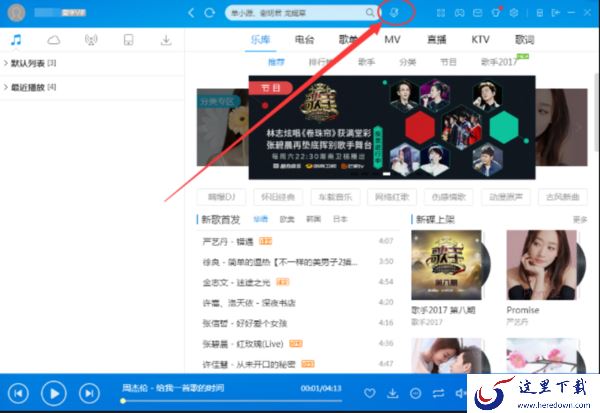
Task: Filter new songs by 欧美
Action: (x=287, y=219)
